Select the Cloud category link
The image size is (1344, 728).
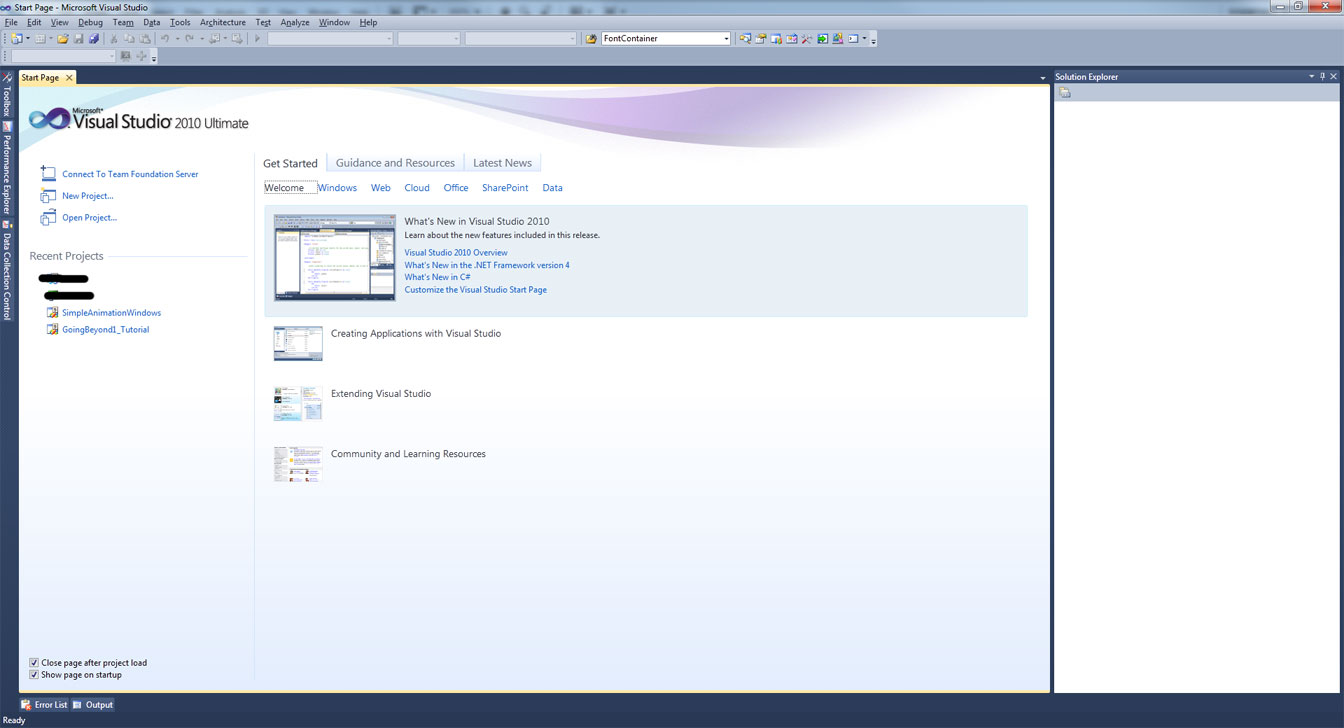[417, 188]
